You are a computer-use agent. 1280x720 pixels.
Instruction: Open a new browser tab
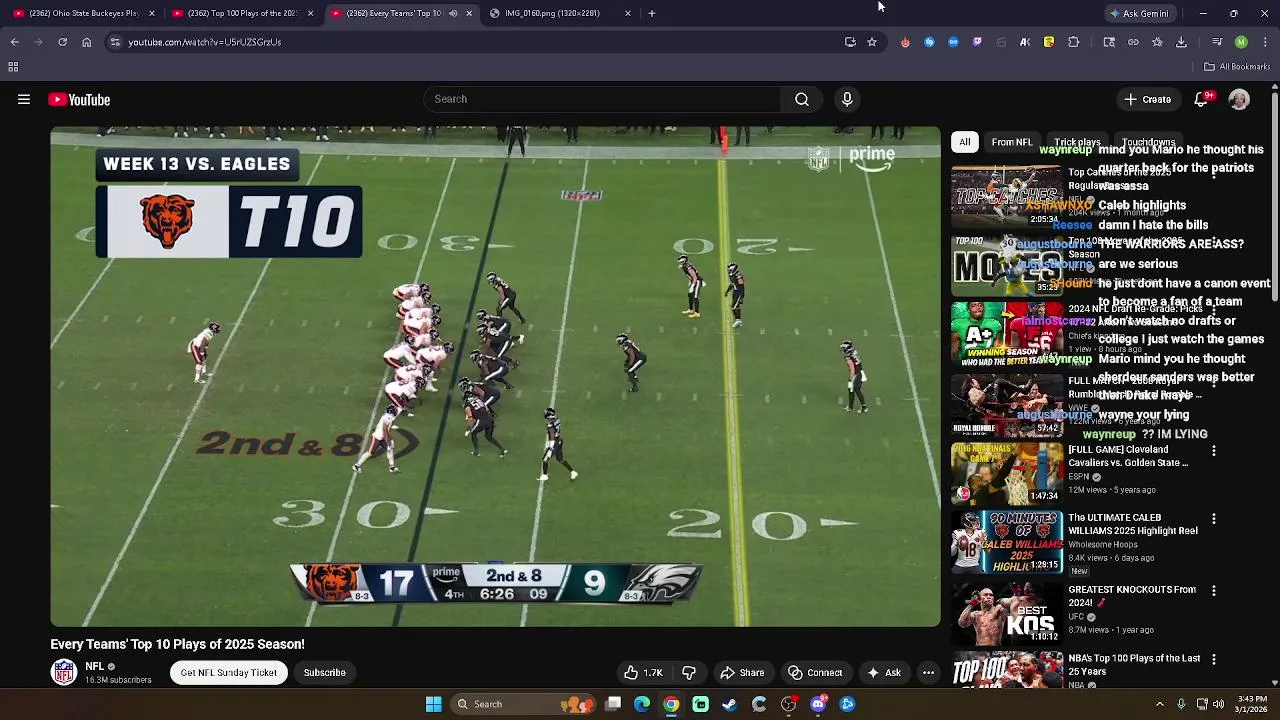652,13
